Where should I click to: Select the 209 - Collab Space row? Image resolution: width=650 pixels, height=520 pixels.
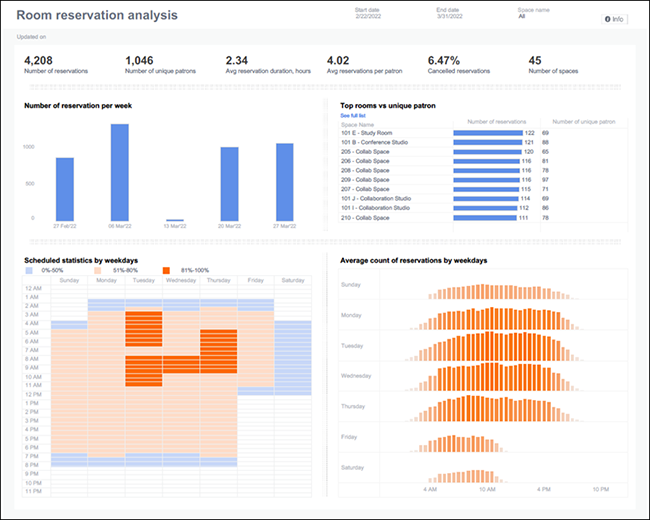[483, 180]
